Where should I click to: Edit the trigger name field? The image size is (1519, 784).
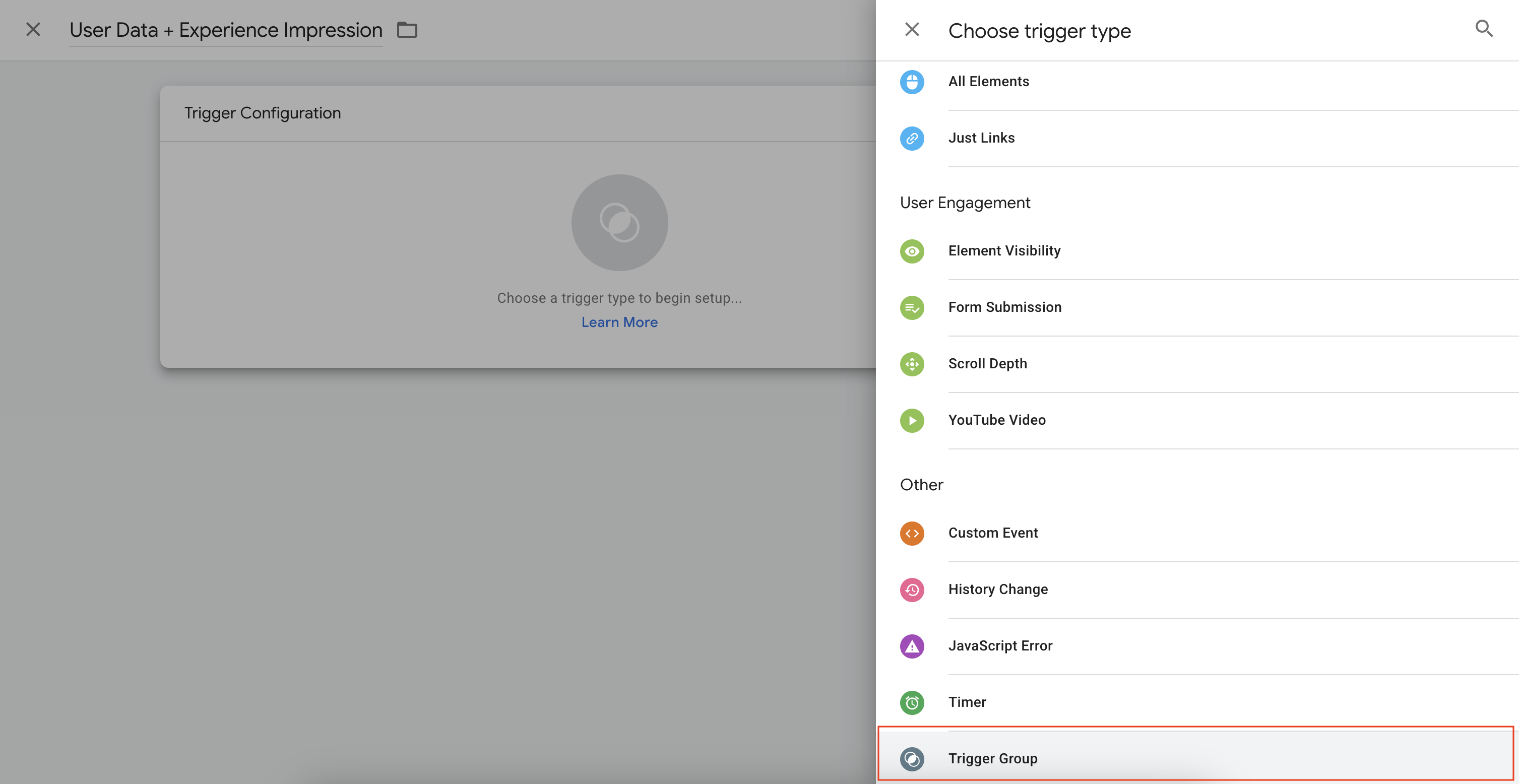coord(226,30)
